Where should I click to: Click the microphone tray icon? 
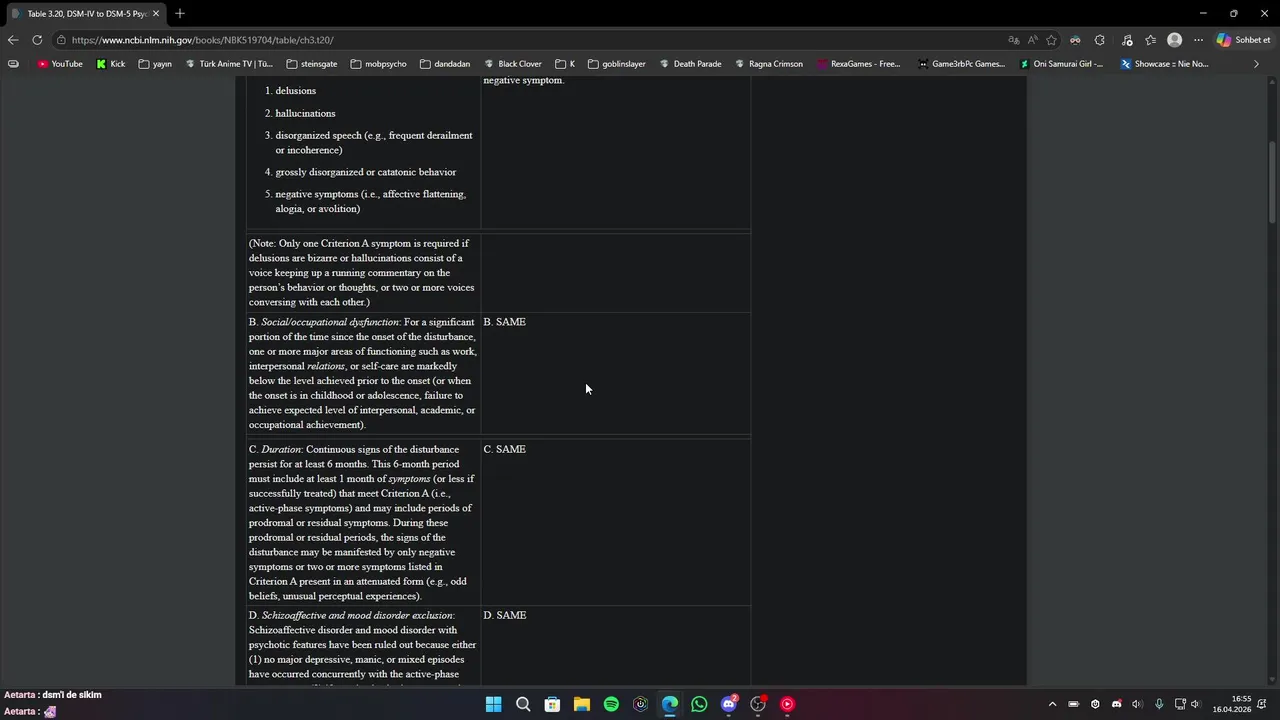tap(1159, 704)
